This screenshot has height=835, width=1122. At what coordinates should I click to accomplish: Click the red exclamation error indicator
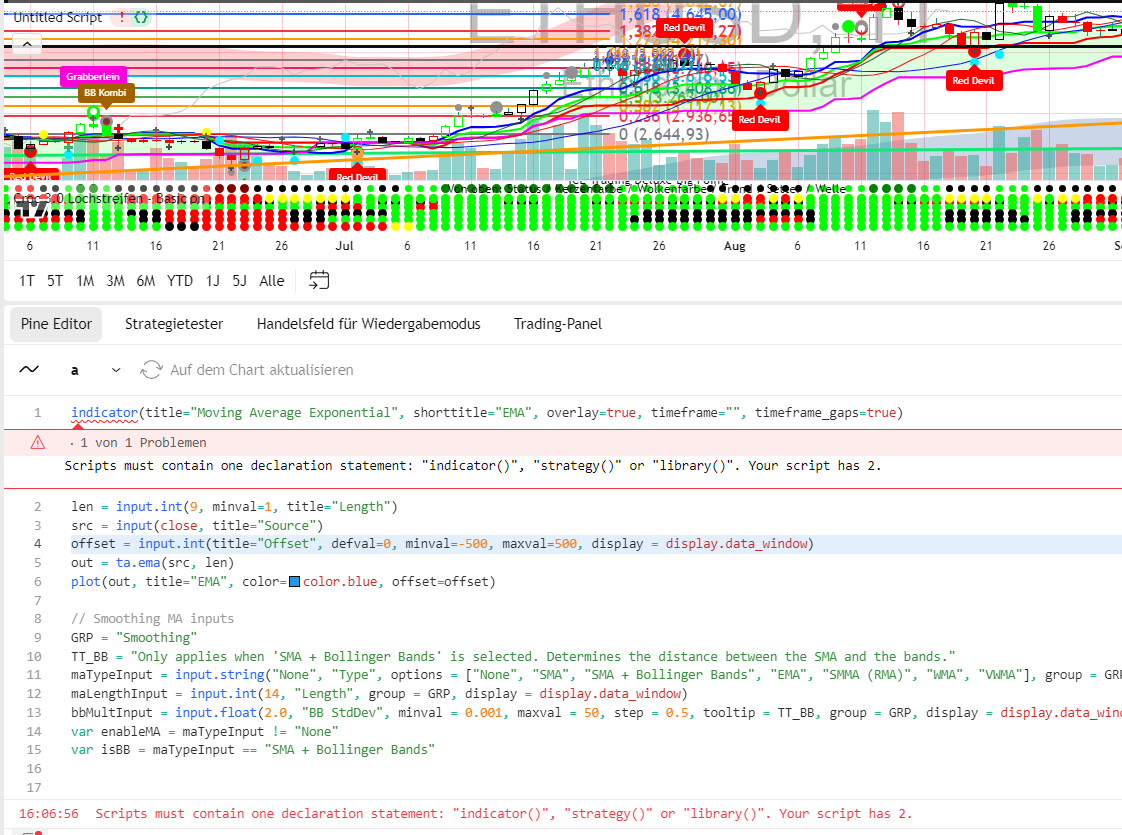(x=122, y=17)
